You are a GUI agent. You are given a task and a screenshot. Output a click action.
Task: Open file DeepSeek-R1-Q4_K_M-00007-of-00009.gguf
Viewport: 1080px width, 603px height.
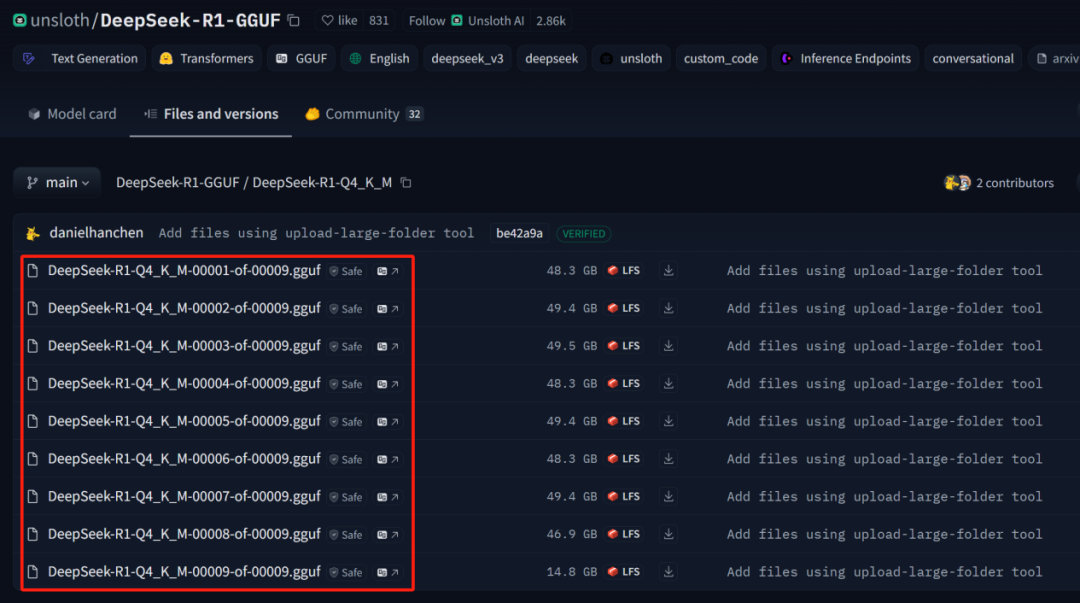click(x=184, y=496)
